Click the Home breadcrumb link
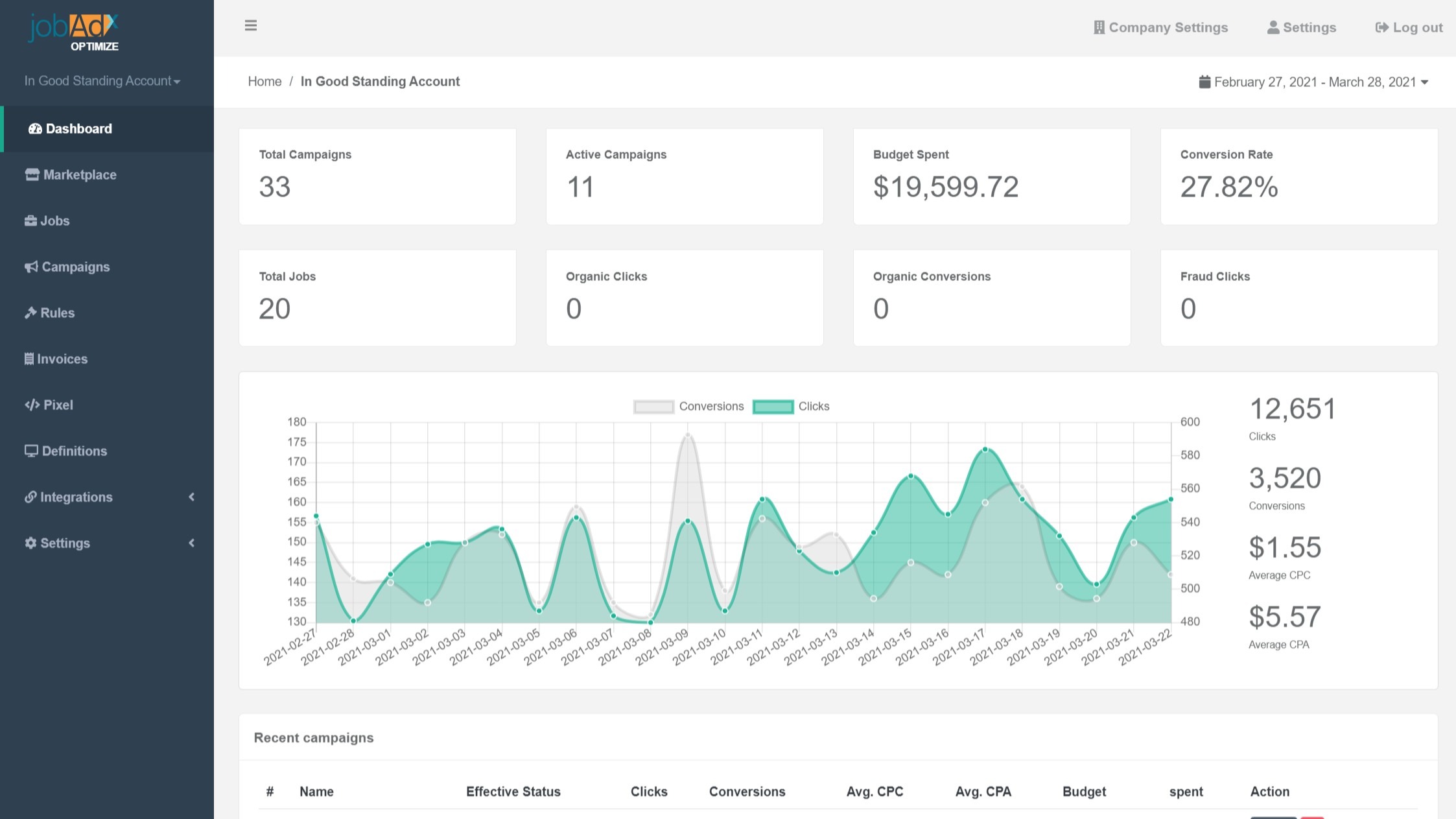 265,81
